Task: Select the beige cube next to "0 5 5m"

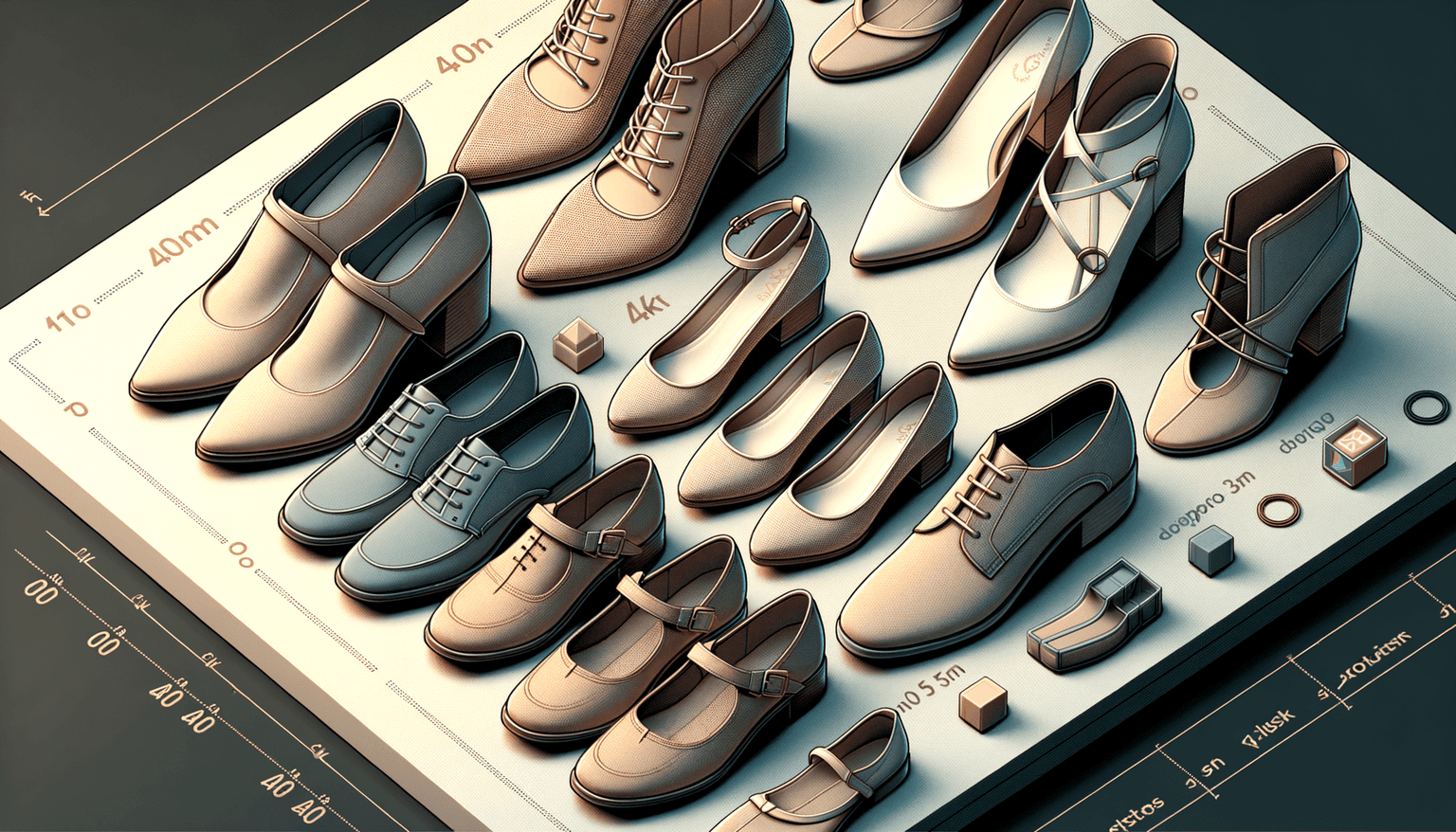Action: coord(982,703)
